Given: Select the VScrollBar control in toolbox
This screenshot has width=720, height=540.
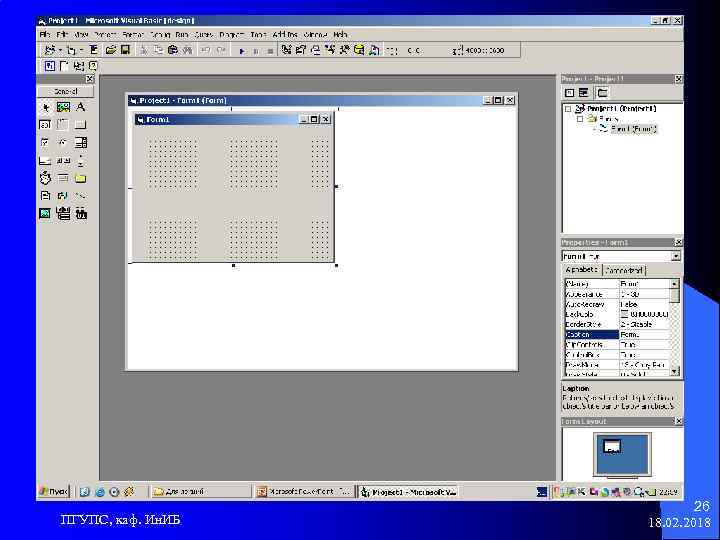Looking at the screenshot, I should 81,161.
